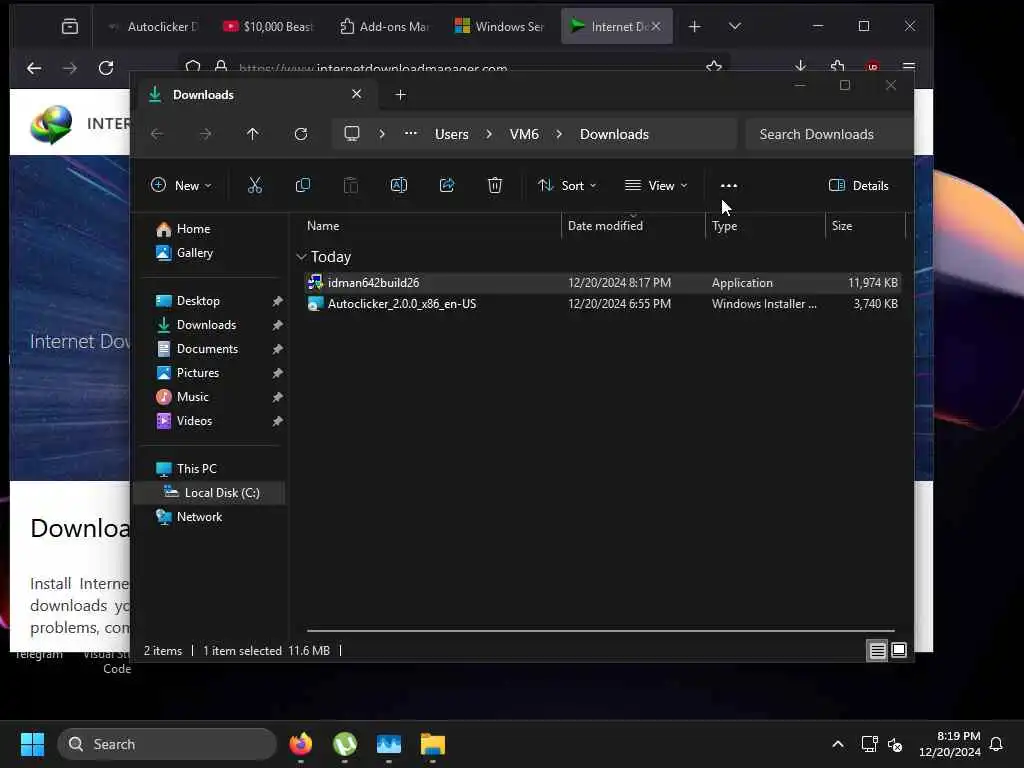The height and width of the screenshot is (768, 1024).
Task: Close the Internet Download Manager browser tab
Action: tap(656, 26)
